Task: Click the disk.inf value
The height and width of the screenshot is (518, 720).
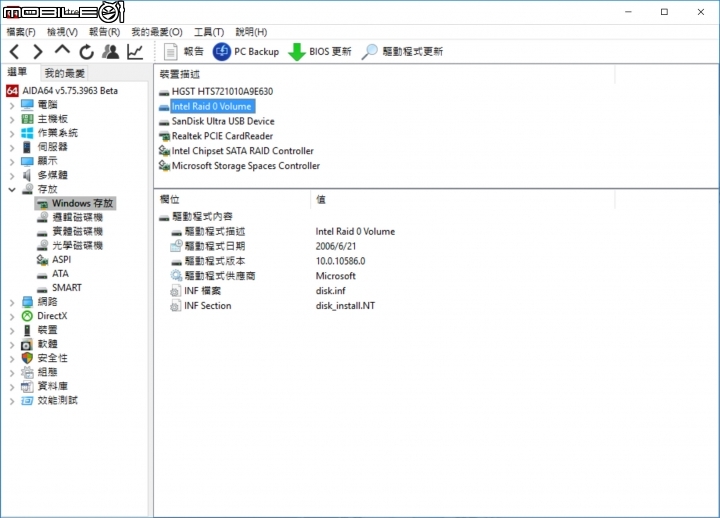Action: [331, 291]
